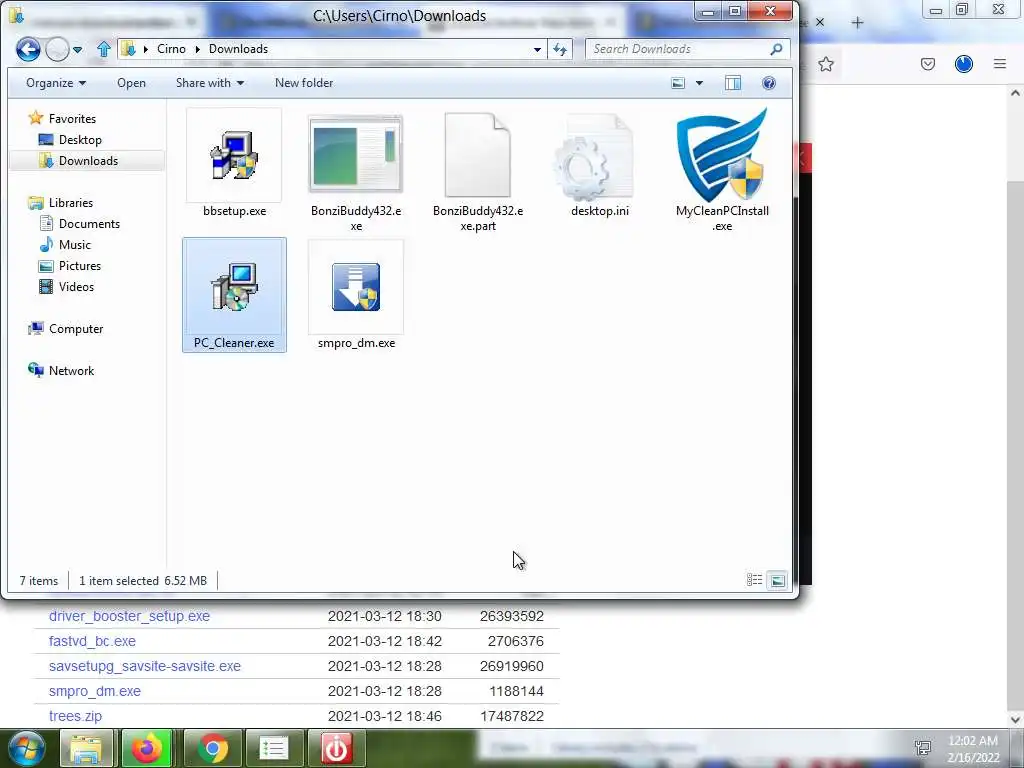Open Firefox hamburger menu
Viewport: 1024px width, 768px height.
(x=1000, y=64)
